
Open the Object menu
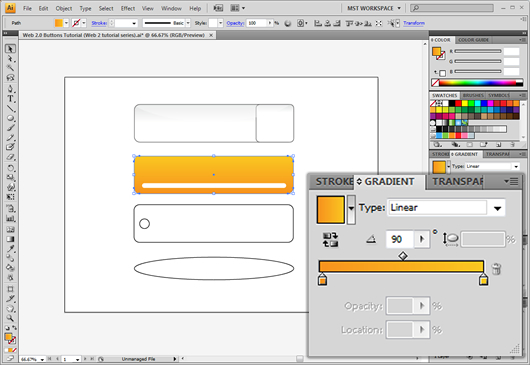coord(64,8)
